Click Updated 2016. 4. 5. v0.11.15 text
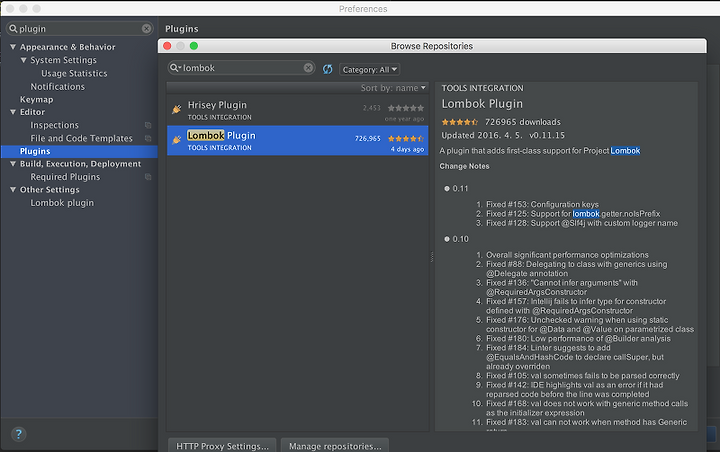Screen dimensions: 720x452 click(x=503, y=136)
